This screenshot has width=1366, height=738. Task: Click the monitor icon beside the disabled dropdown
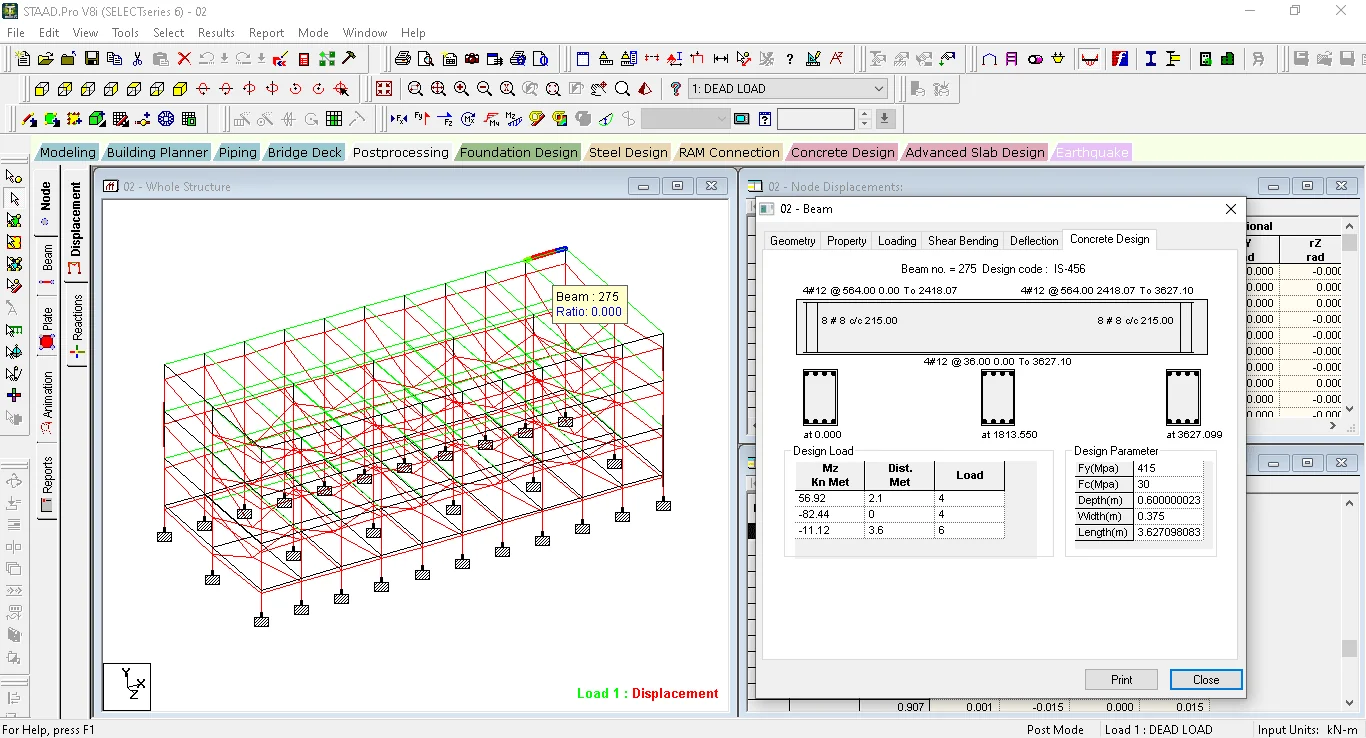[x=741, y=119]
